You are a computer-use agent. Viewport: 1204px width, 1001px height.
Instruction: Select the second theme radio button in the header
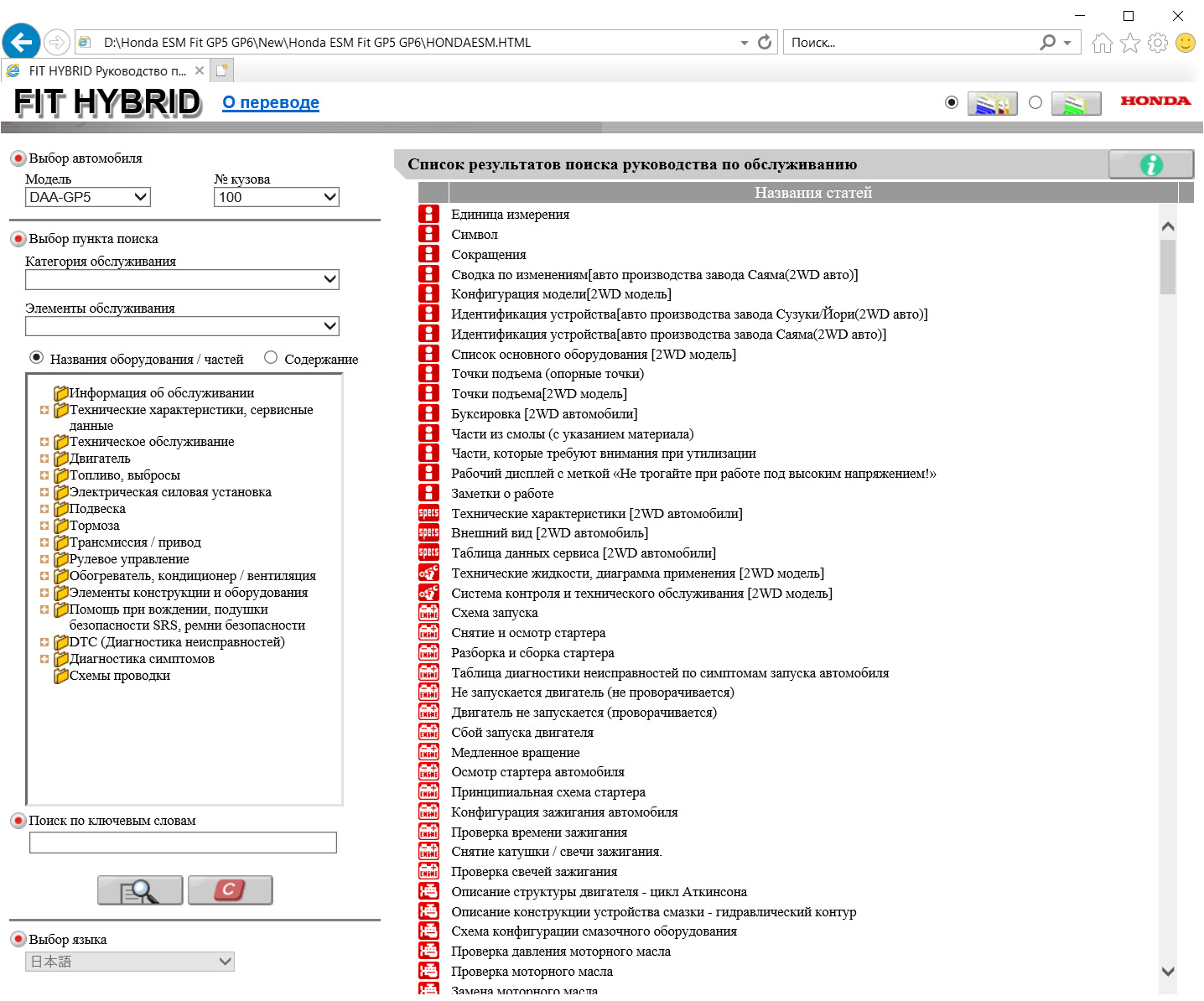click(1035, 102)
